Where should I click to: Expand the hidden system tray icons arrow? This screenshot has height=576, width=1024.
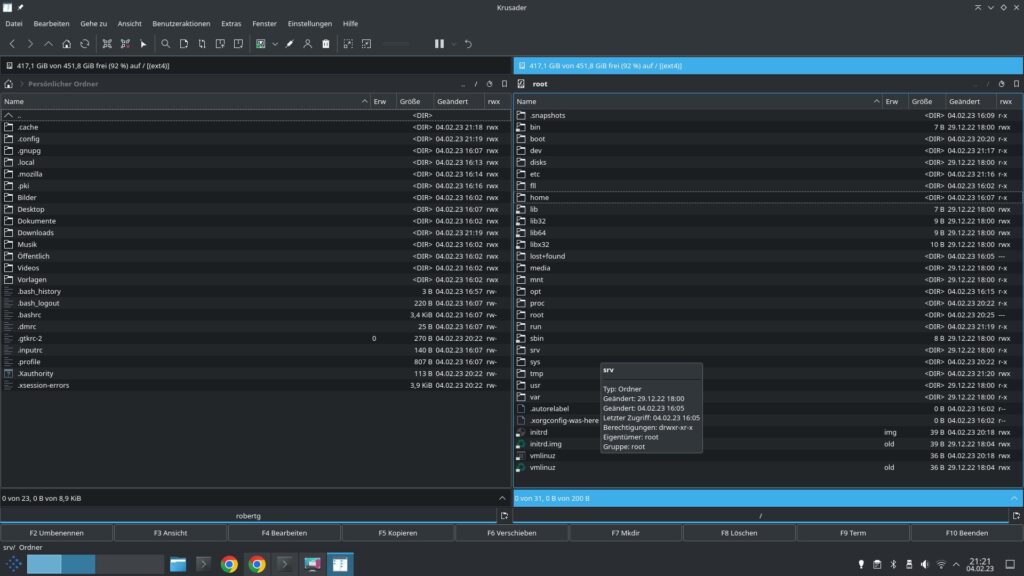coord(956,564)
